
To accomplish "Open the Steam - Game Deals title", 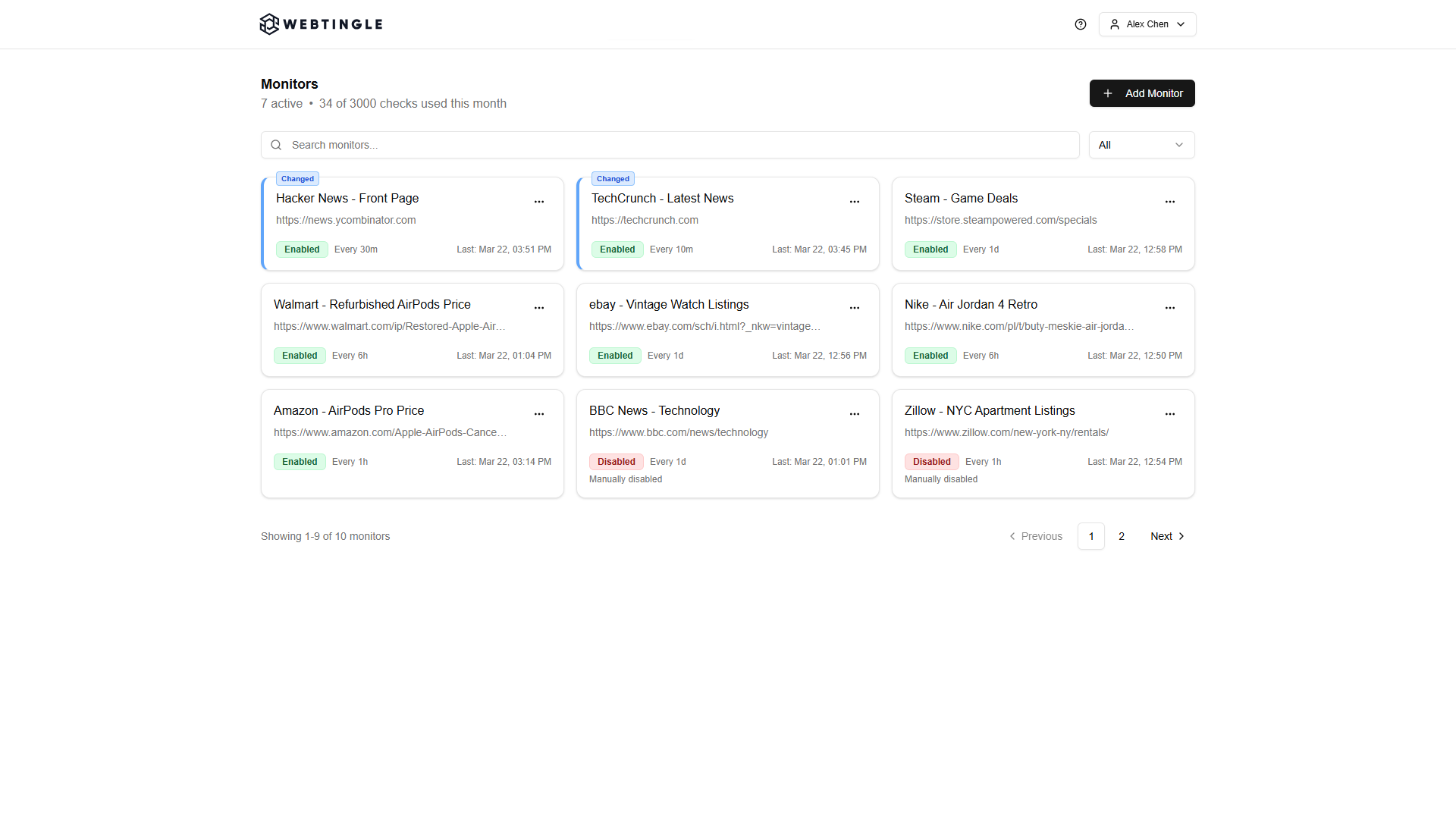I will click(x=961, y=198).
